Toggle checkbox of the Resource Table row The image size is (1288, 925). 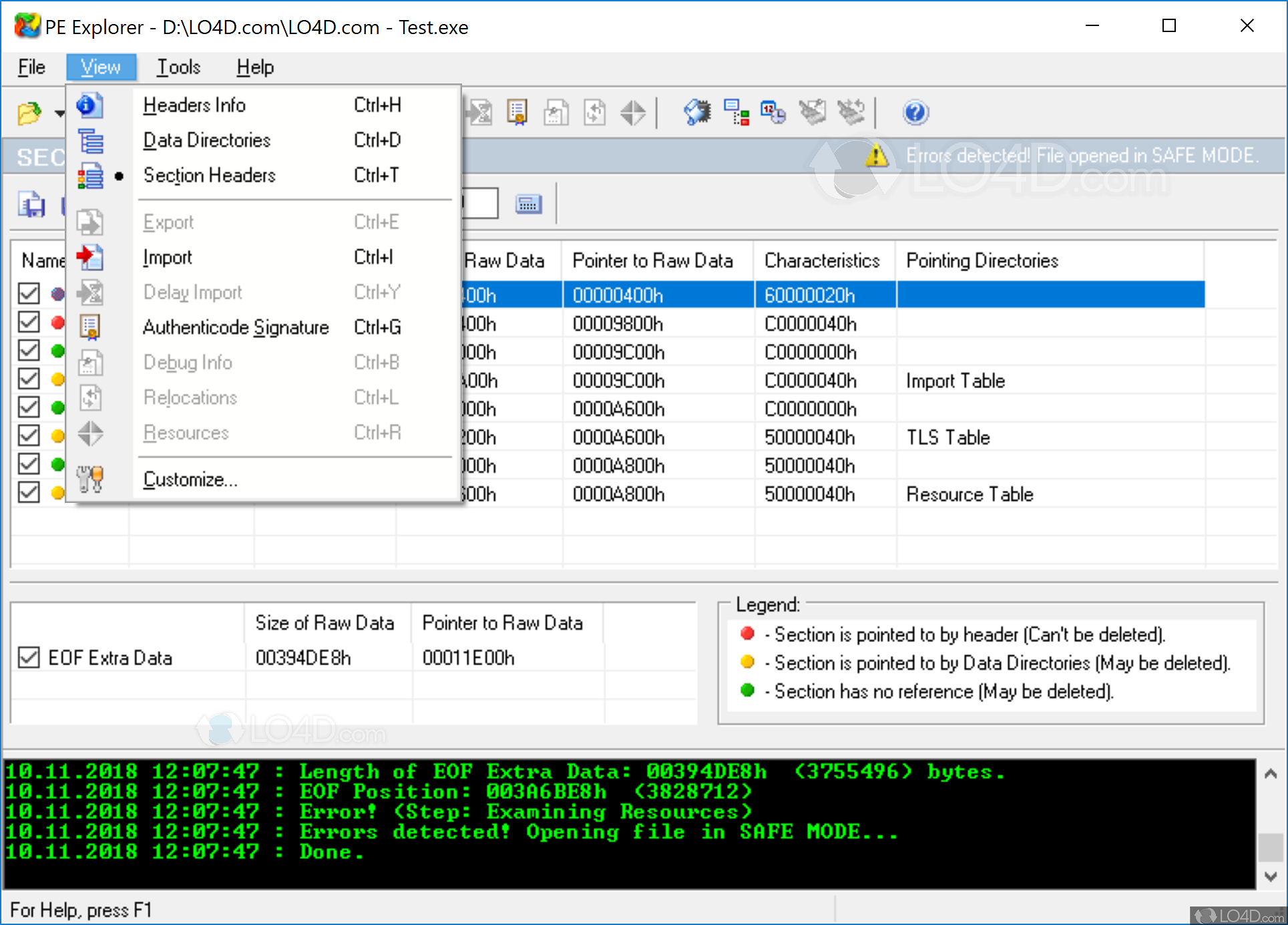29,492
